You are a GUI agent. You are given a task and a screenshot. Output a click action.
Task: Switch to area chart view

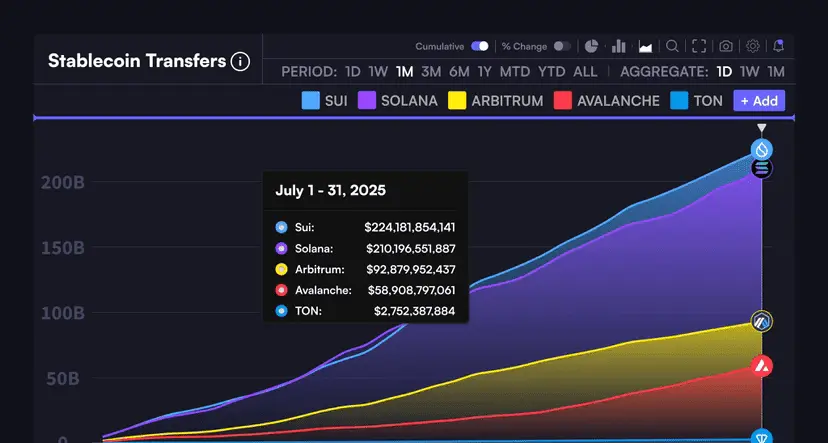(x=645, y=46)
